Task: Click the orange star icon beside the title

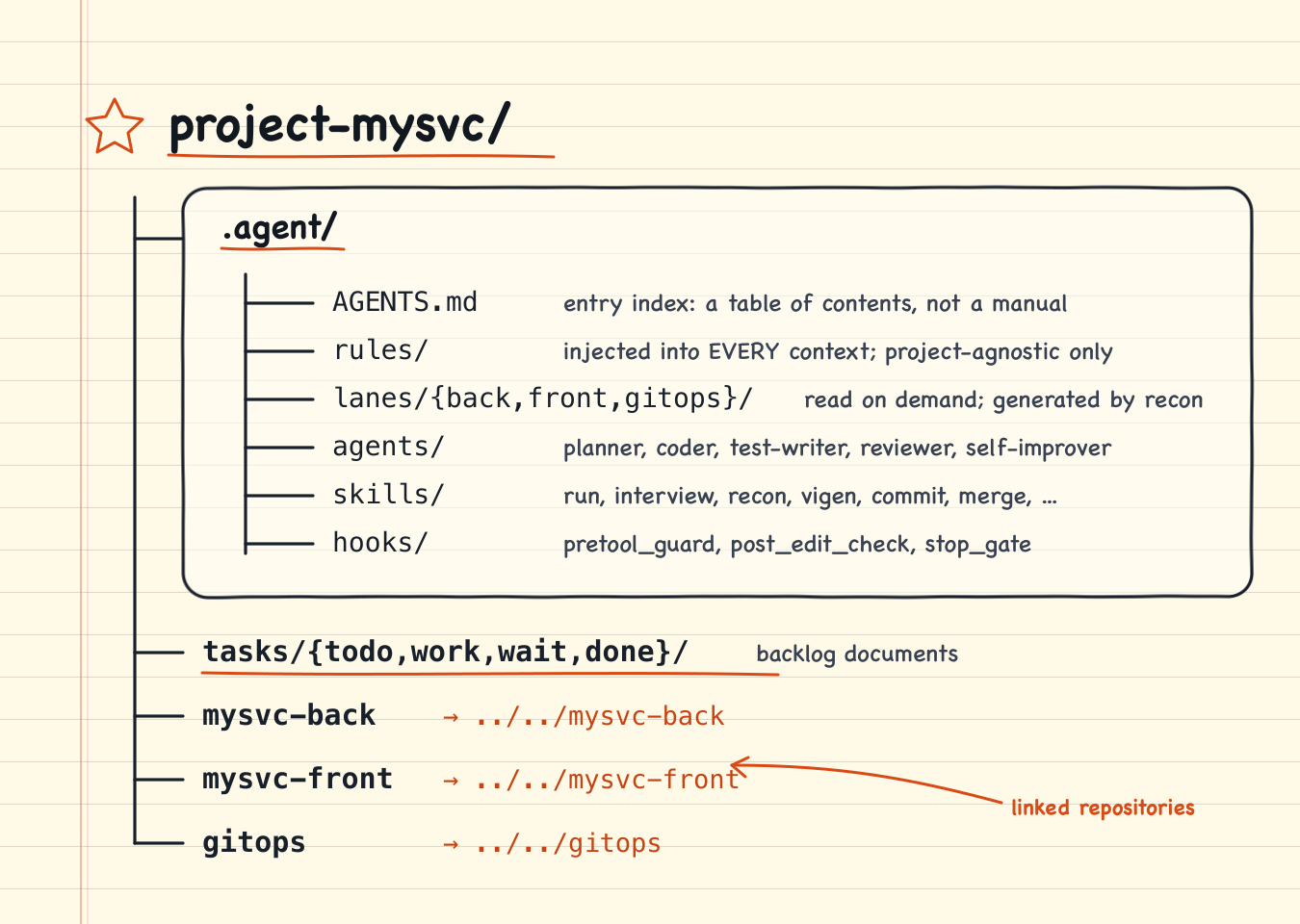Action: [x=115, y=126]
